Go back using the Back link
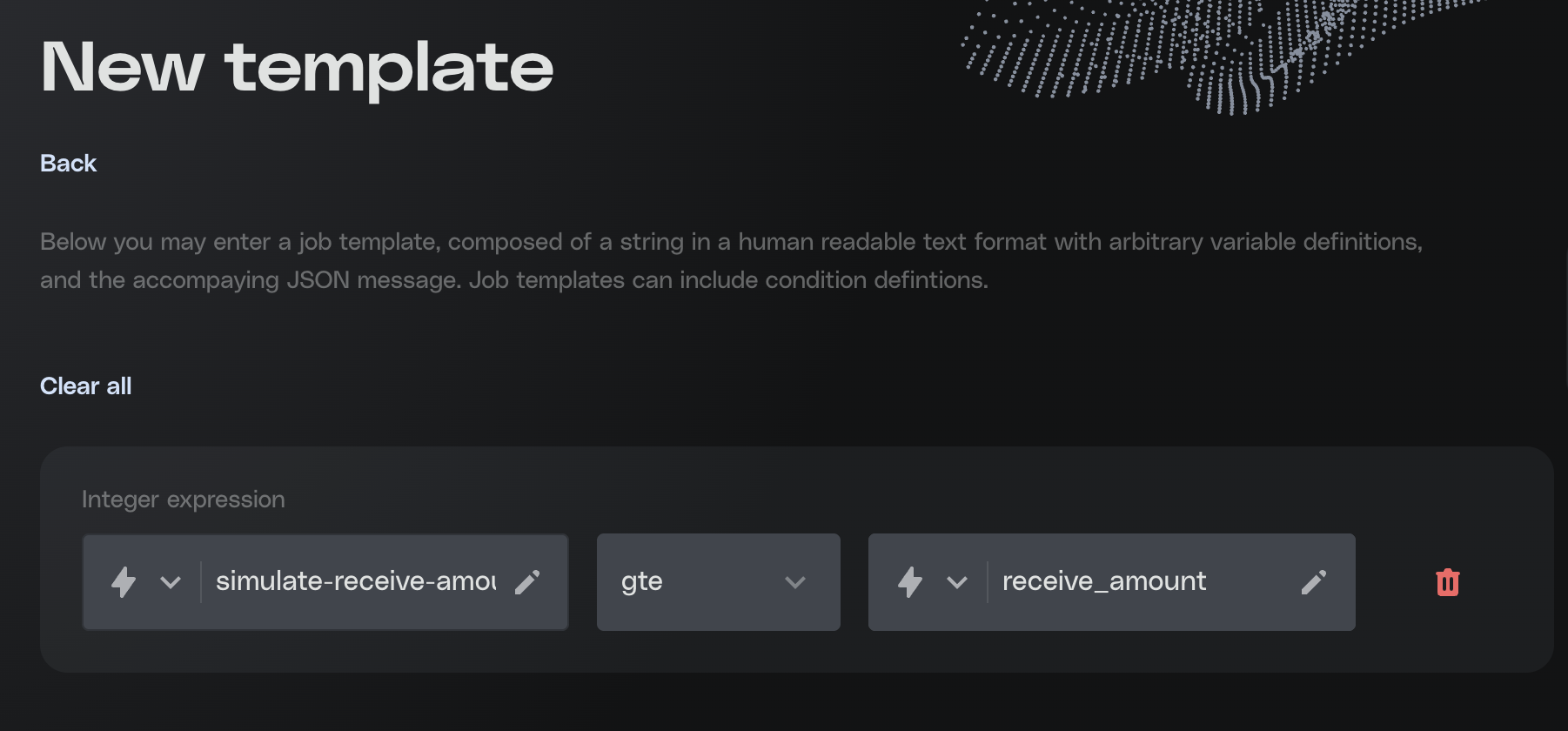1568x731 pixels. 68,164
